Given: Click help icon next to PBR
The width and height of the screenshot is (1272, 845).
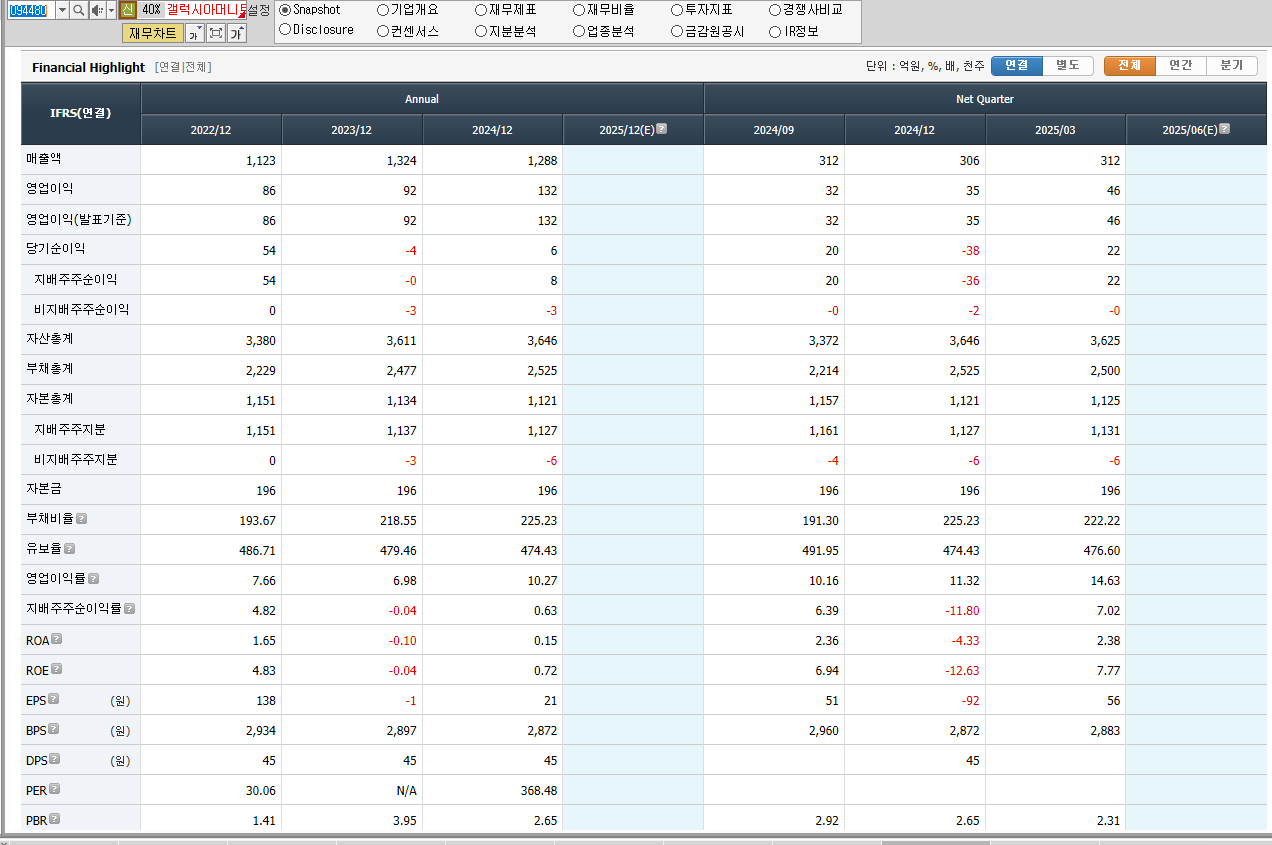Looking at the screenshot, I should coord(55,819).
